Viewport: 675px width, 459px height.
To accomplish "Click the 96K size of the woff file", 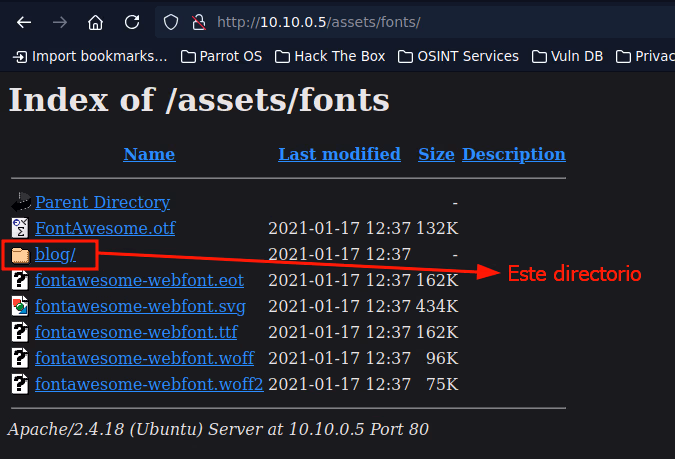I will [442, 358].
